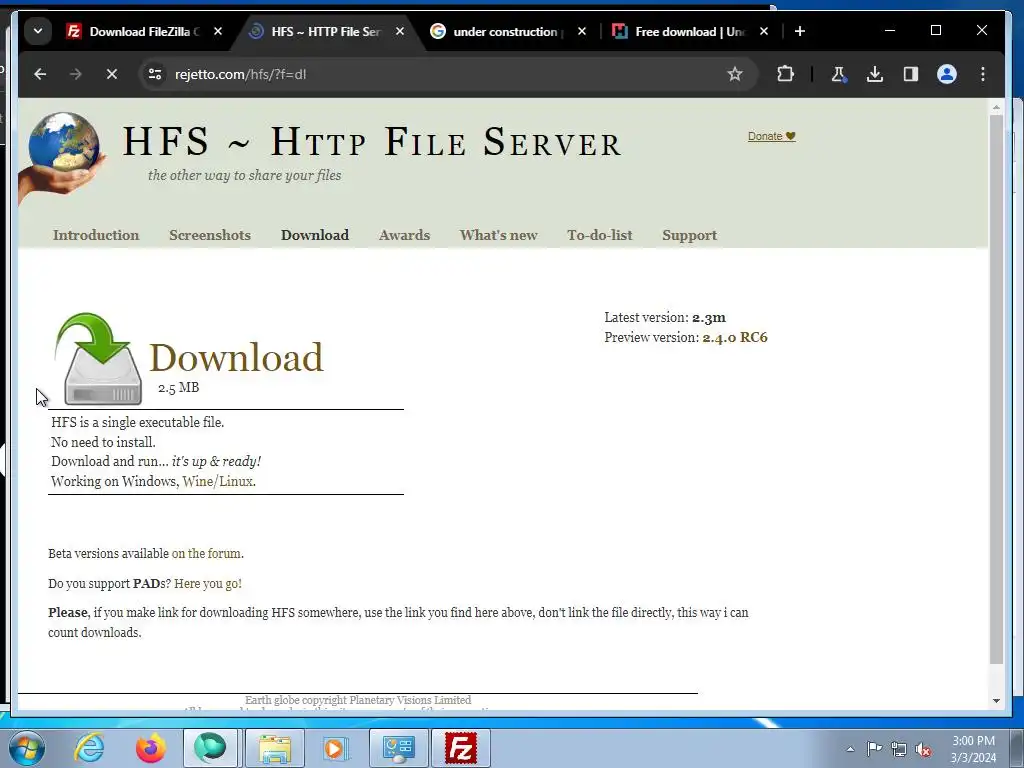Image resolution: width=1024 pixels, height=768 pixels.
Task: Open the Donate link
Action: 771,136
